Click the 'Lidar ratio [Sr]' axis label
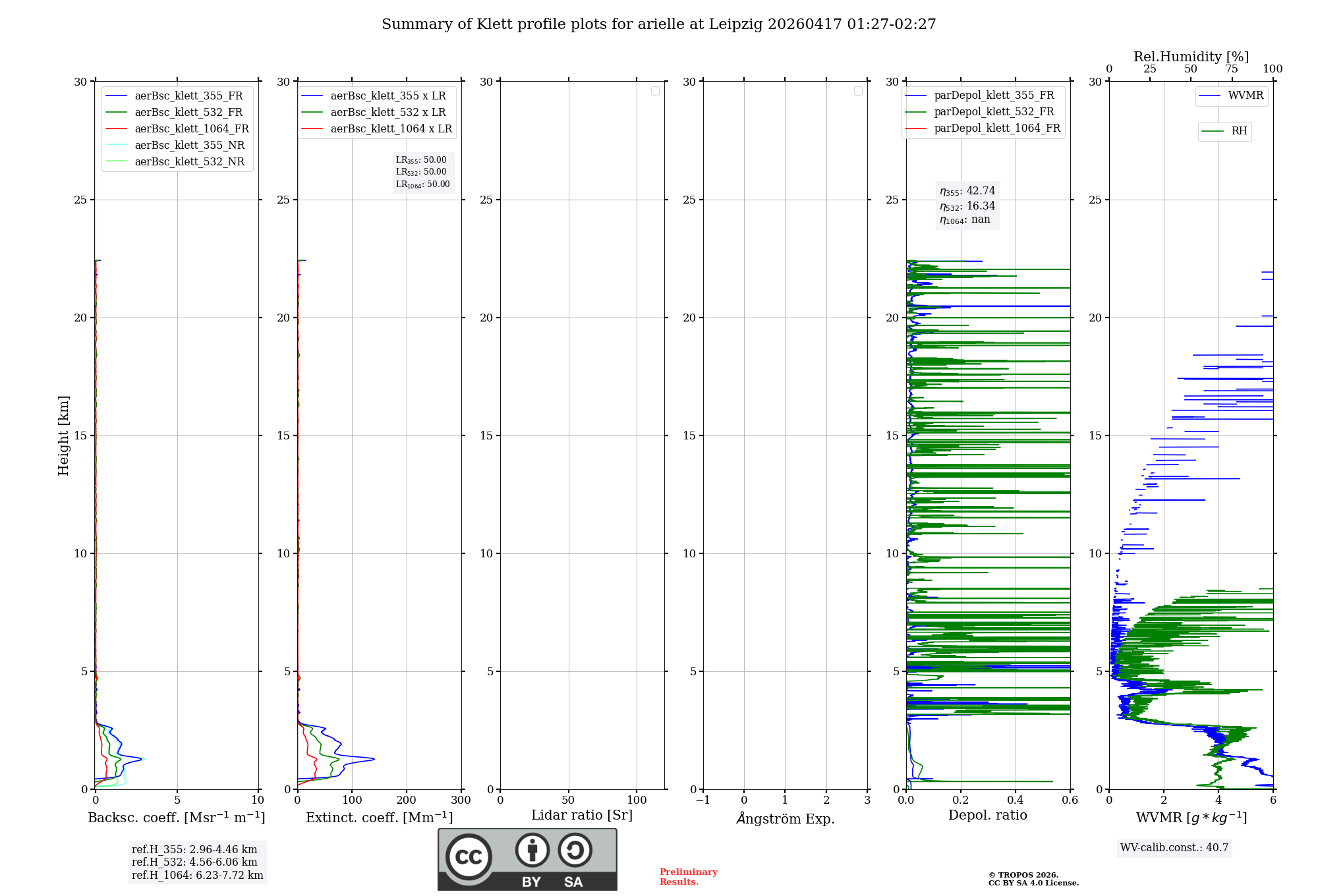Screen dimensions: 1318x896 [x=582, y=816]
